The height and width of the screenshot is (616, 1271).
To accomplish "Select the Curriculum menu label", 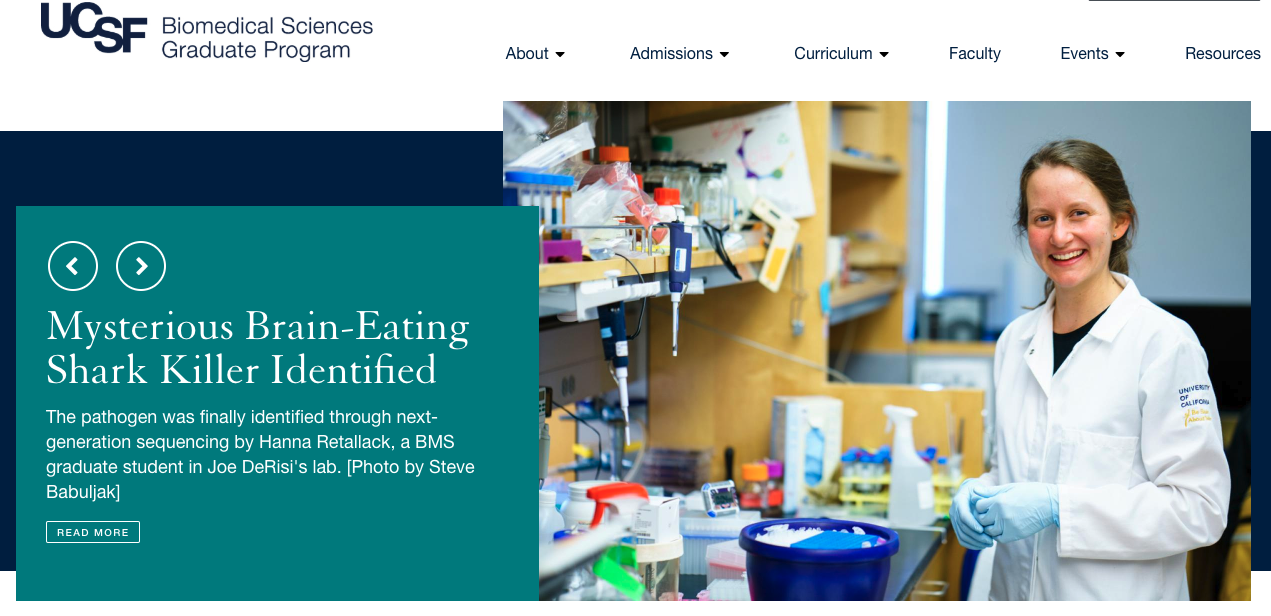I will pos(833,54).
